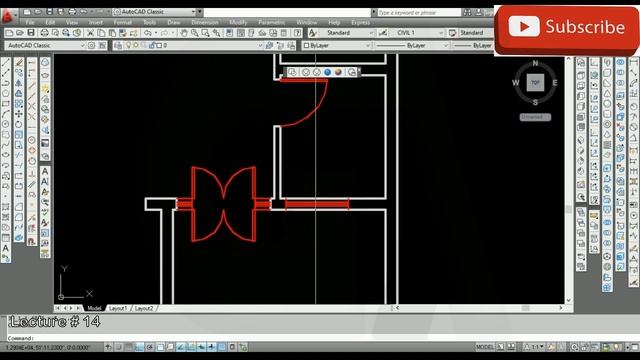
Task: Select the Erase modify tool
Action: pos(19,62)
